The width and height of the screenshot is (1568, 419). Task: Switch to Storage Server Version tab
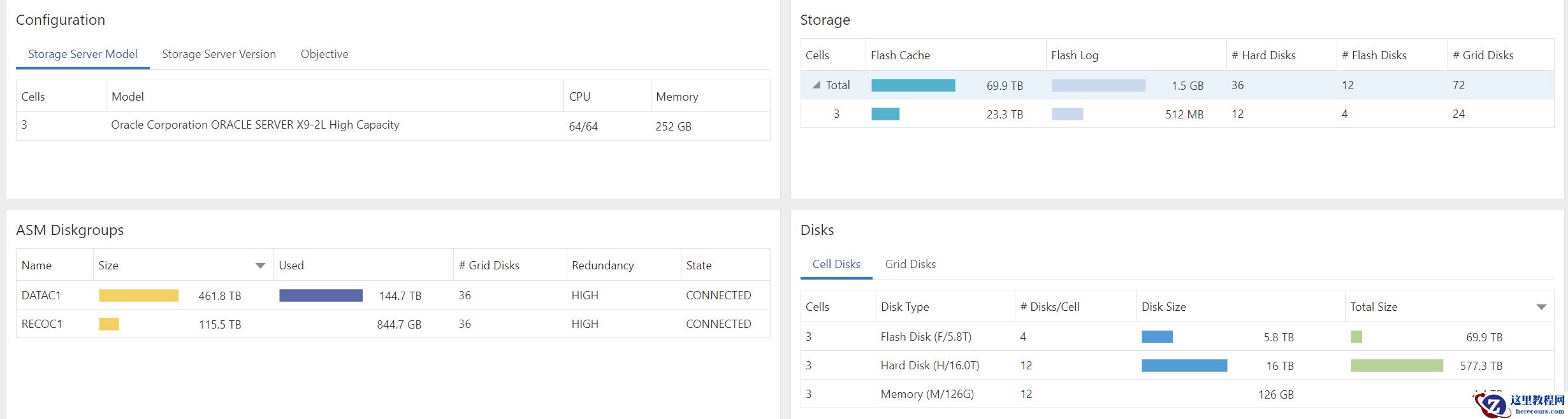(219, 54)
